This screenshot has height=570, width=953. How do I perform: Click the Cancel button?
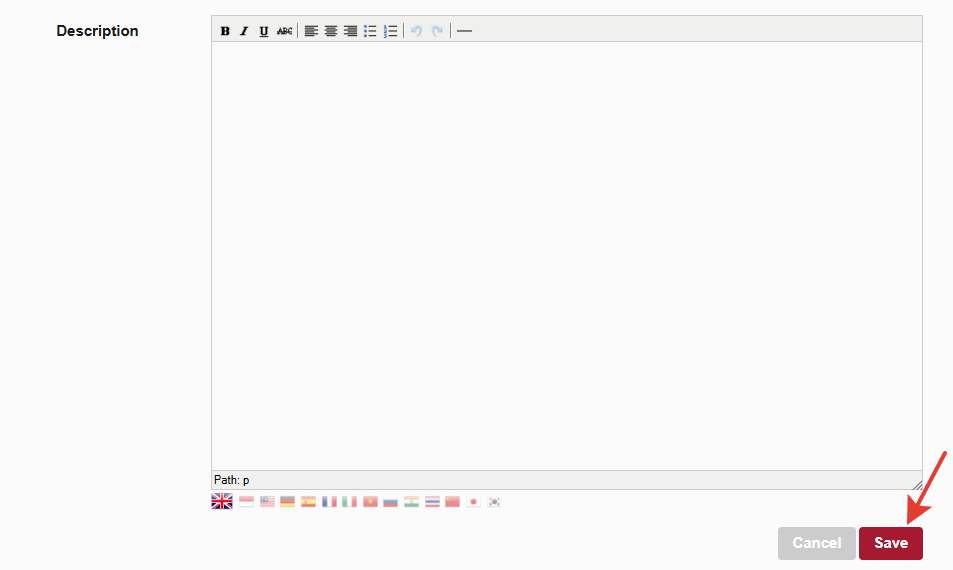816,543
